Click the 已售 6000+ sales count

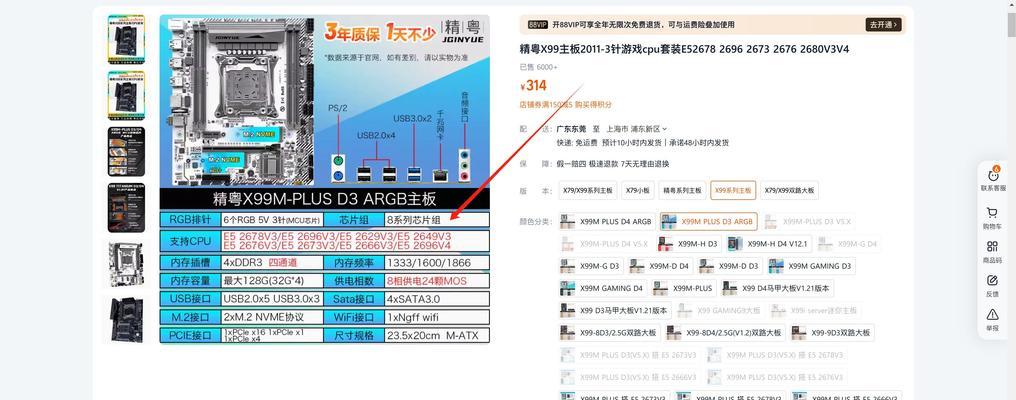538,67
